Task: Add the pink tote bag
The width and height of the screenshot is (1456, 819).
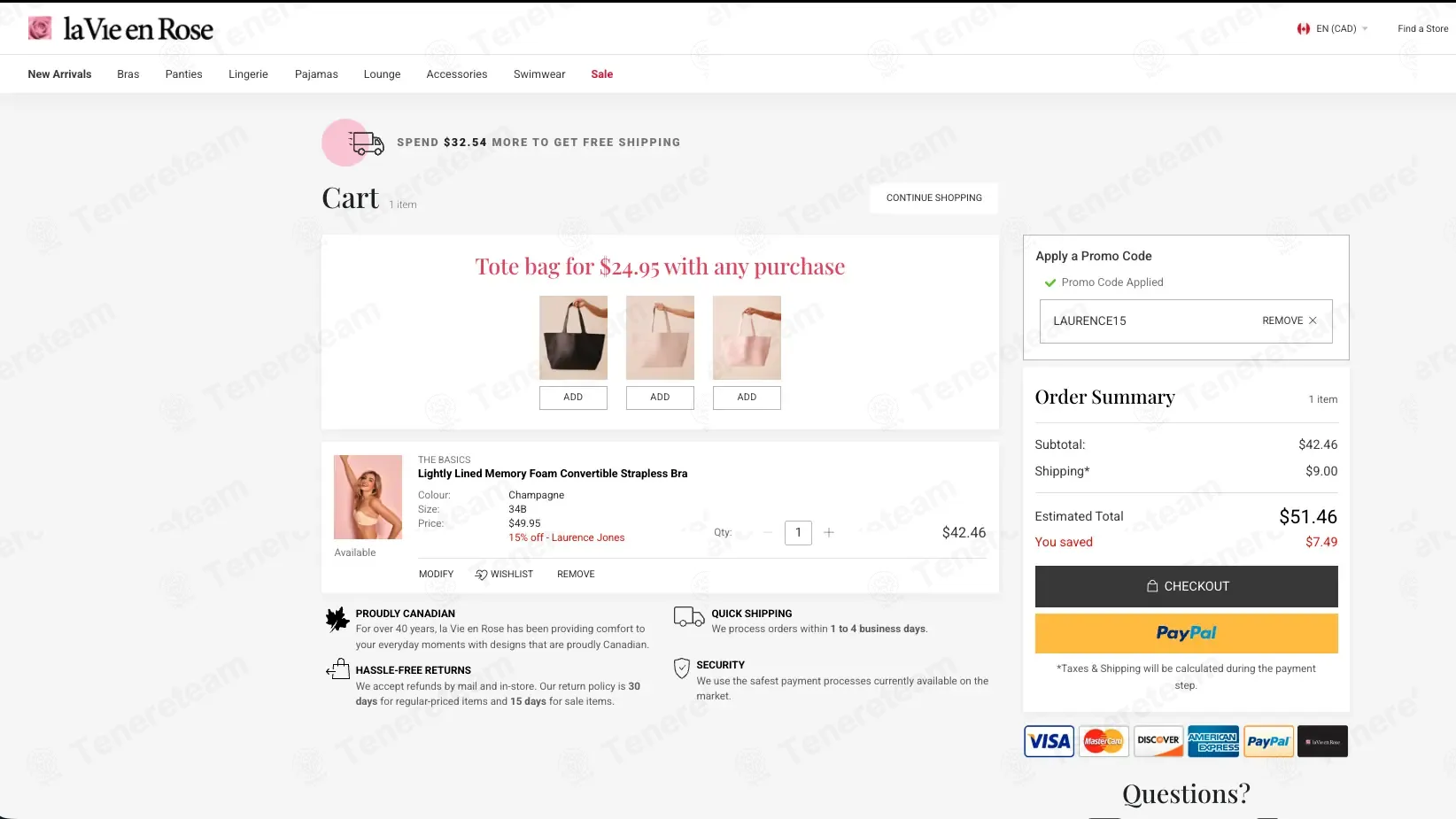Action: point(747,398)
